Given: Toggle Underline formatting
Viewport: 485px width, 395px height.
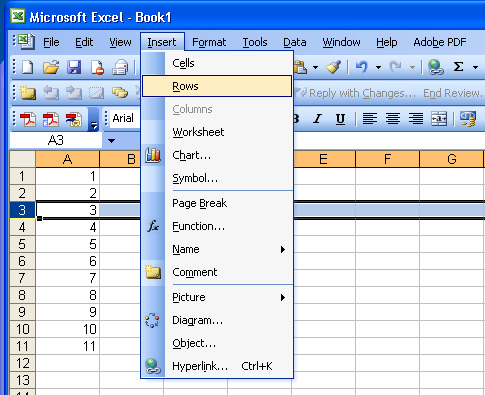Looking at the screenshot, I should pyautogui.click(x=340, y=119).
